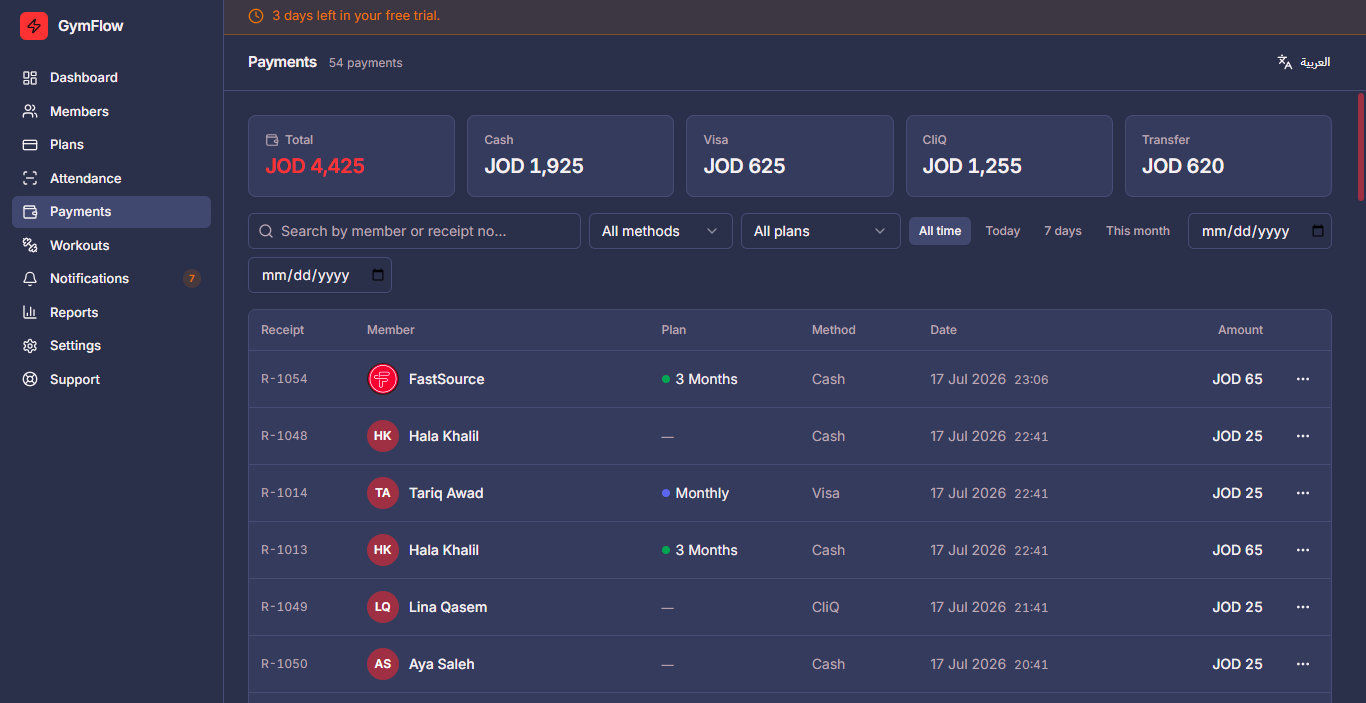Open the Plans section
This screenshot has height=703, width=1366.
click(111, 145)
